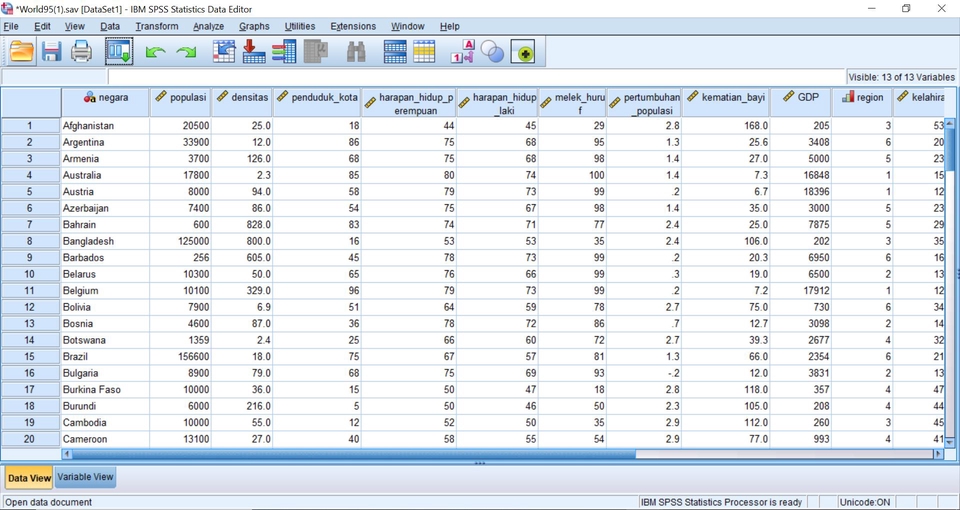Save the dataset with the floppy disk icon
The width and height of the screenshot is (960, 510).
point(52,51)
